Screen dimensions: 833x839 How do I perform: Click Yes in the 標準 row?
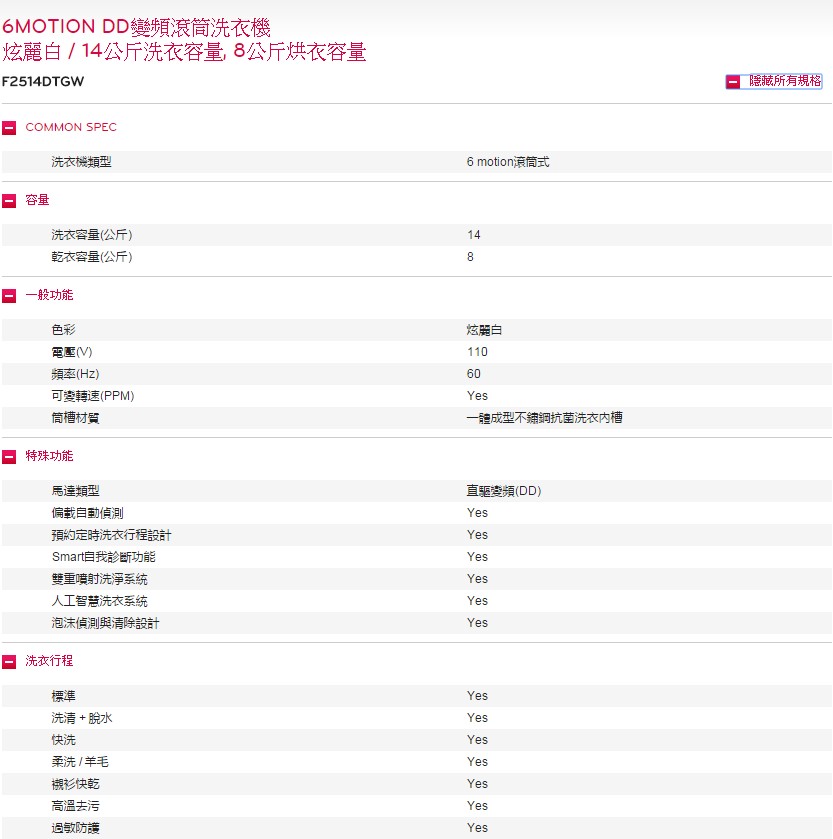click(477, 696)
